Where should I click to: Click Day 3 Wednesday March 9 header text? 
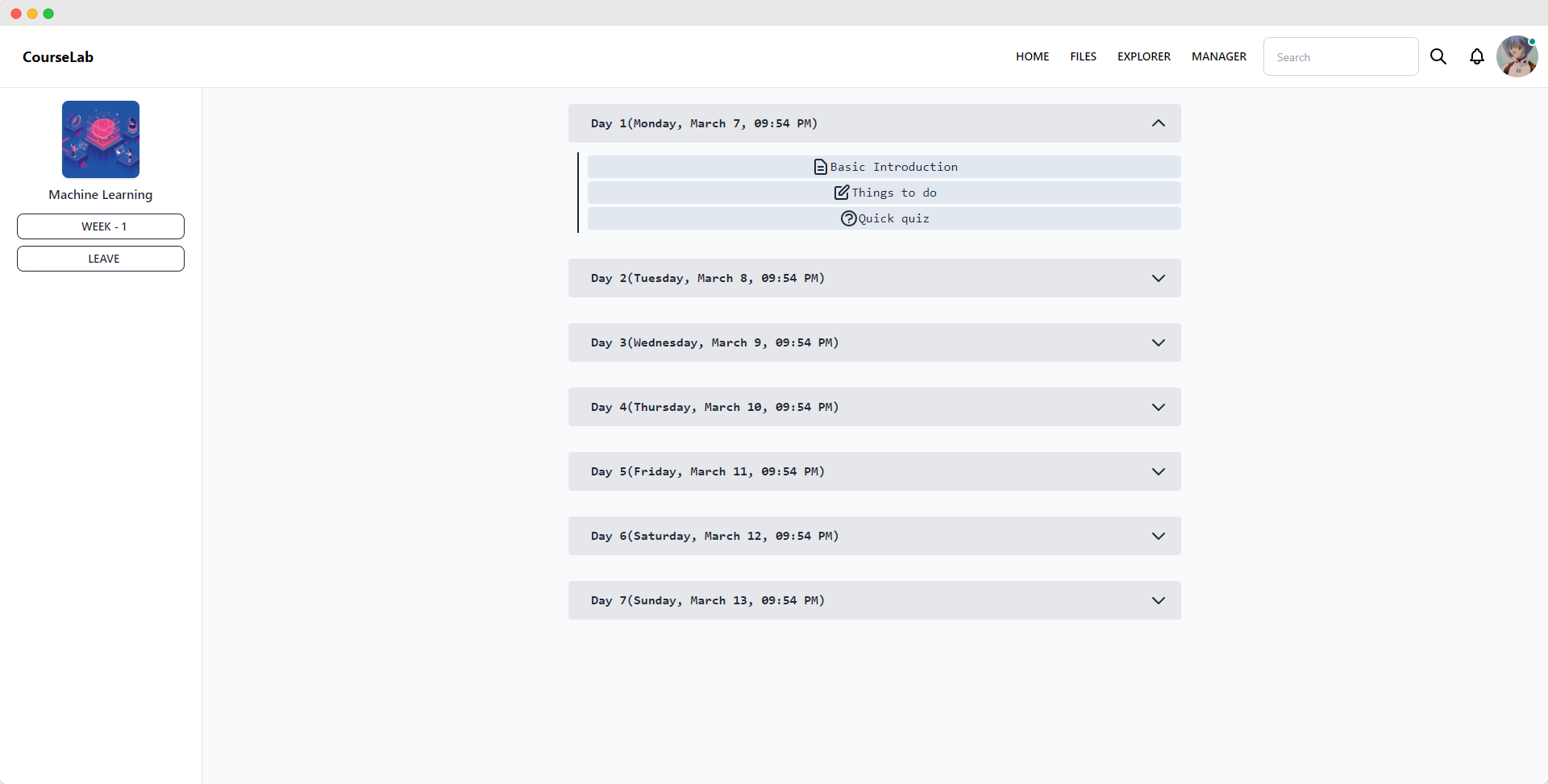coord(714,342)
